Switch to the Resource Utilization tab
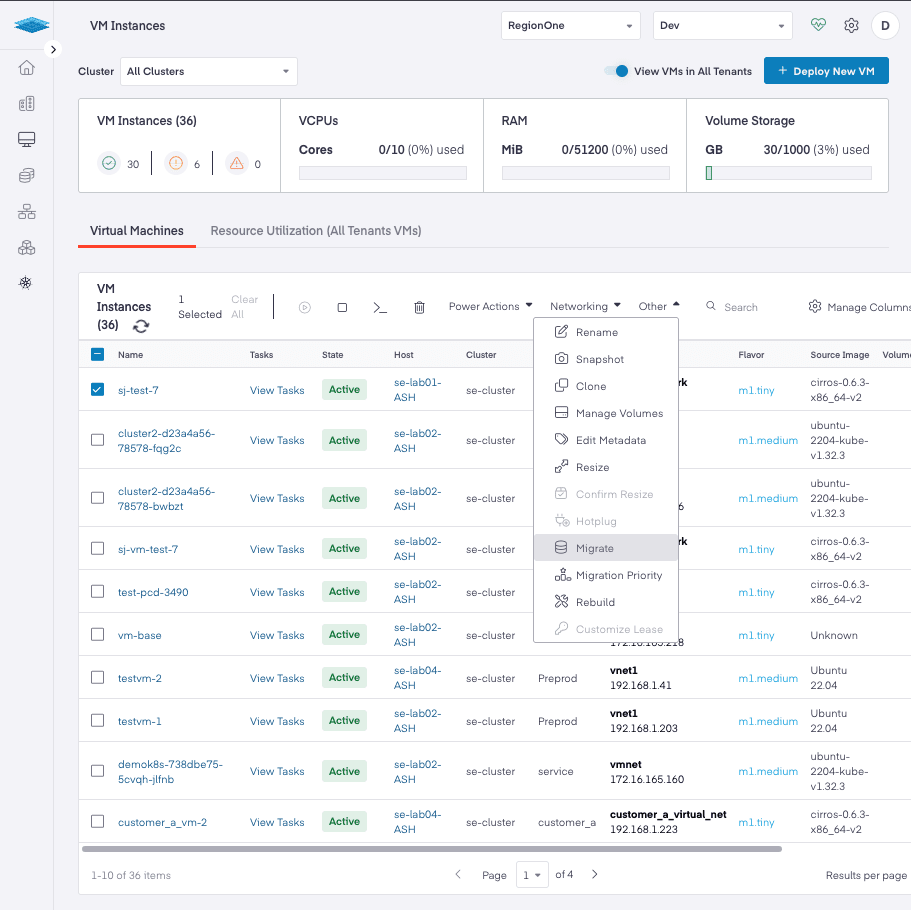This screenshot has height=910, width=911. coord(315,231)
